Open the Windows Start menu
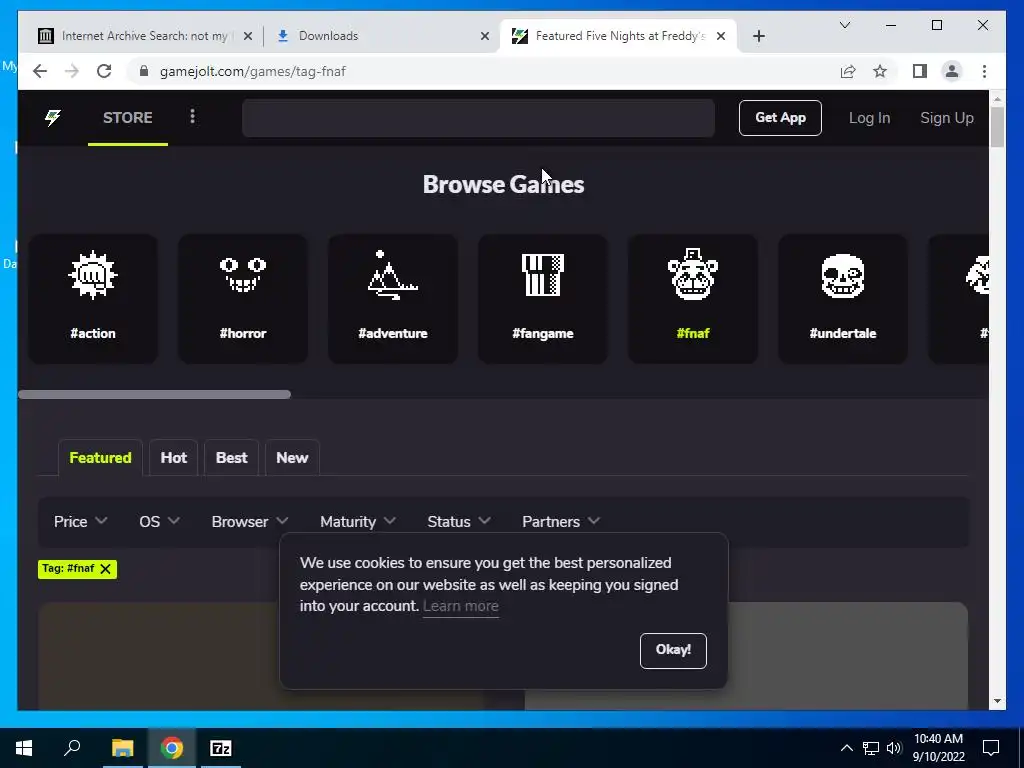This screenshot has width=1024, height=768. (24, 748)
